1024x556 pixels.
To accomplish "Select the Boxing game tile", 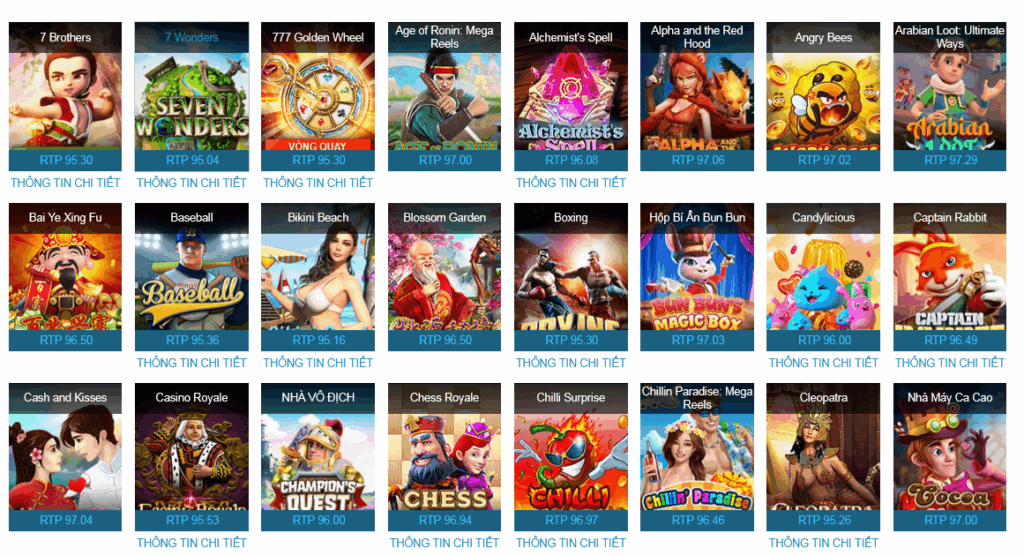I will [x=571, y=276].
